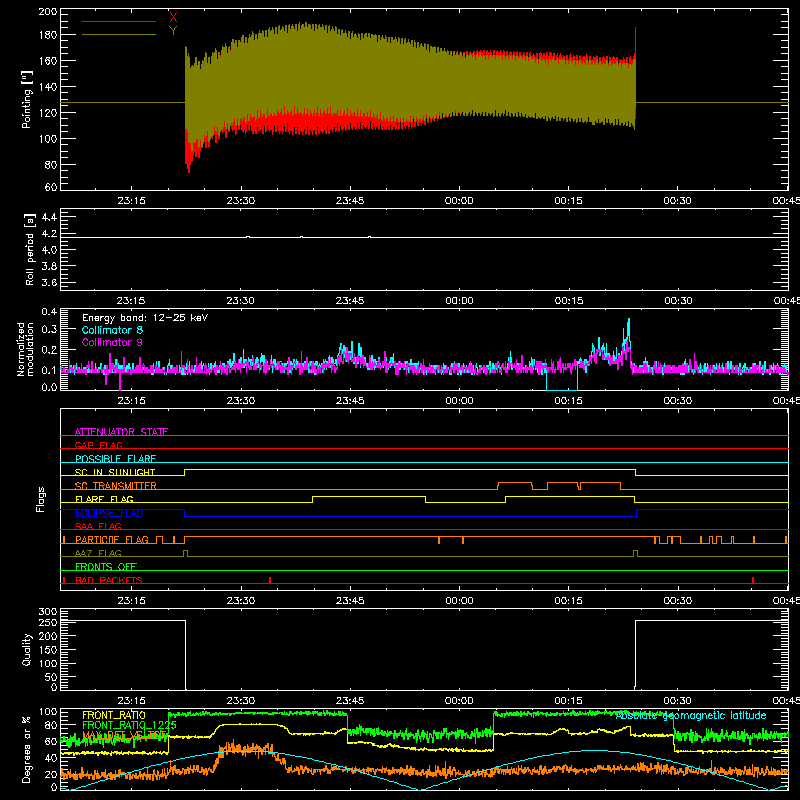800x800 pixels.
Task: Click 'Absolute geomagnetic latitude' label
Action: pyautogui.click(x=691, y=716)
